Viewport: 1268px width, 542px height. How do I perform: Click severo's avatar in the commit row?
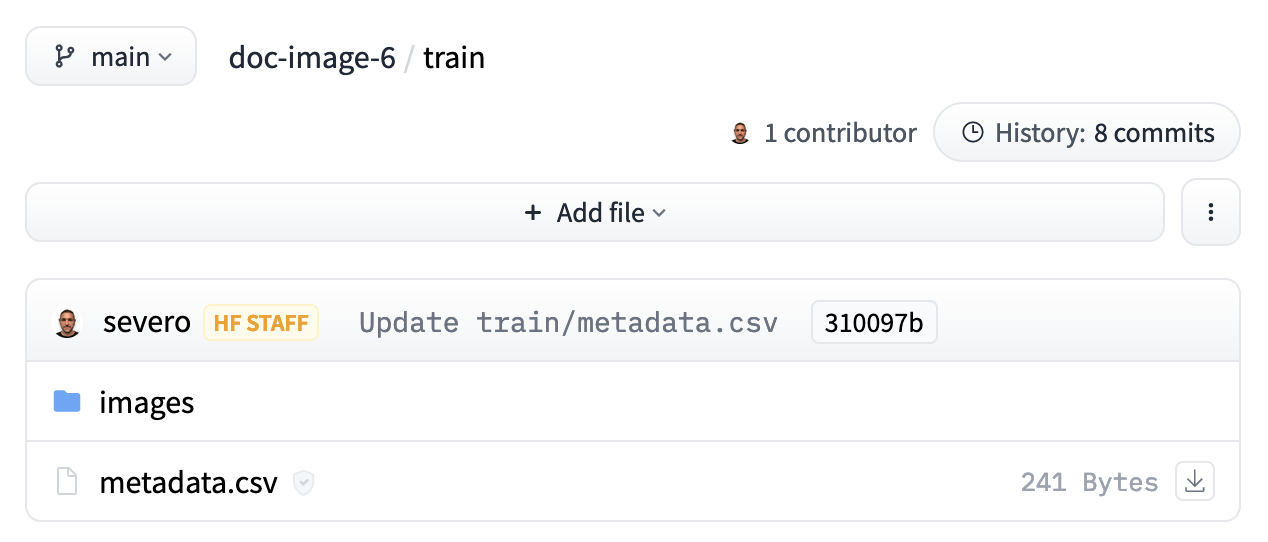pos(67,322)
